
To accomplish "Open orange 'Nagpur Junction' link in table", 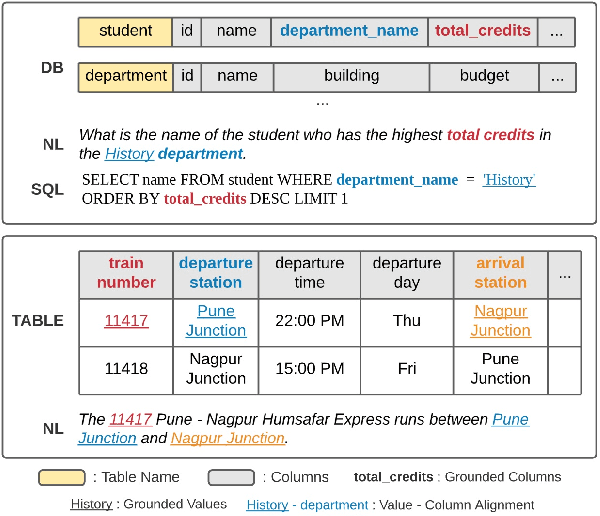I will click(500, 321).
